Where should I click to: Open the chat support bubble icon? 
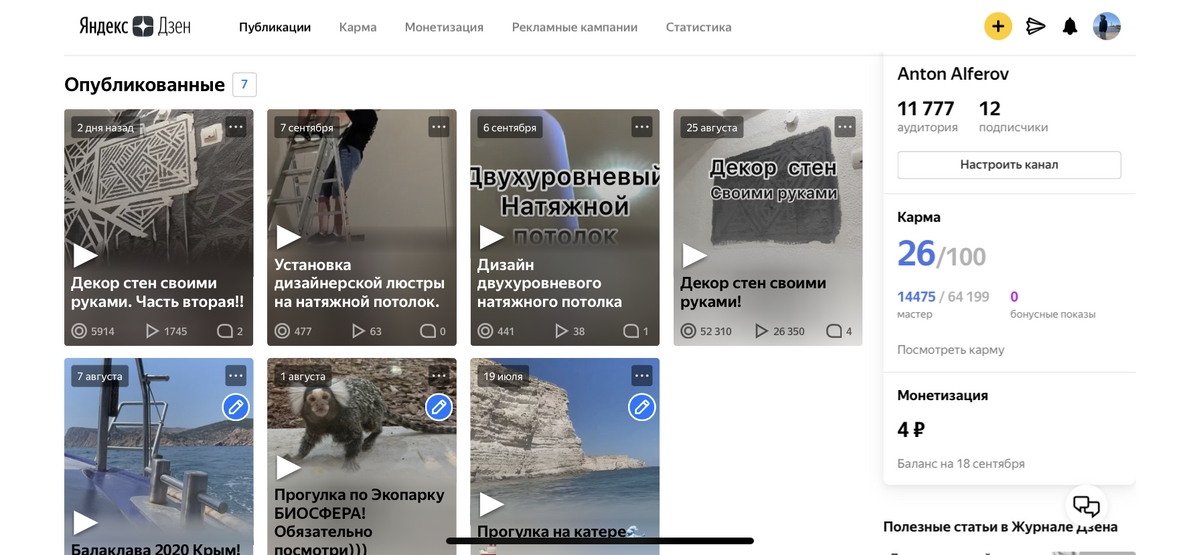(x=1086, y=505)
